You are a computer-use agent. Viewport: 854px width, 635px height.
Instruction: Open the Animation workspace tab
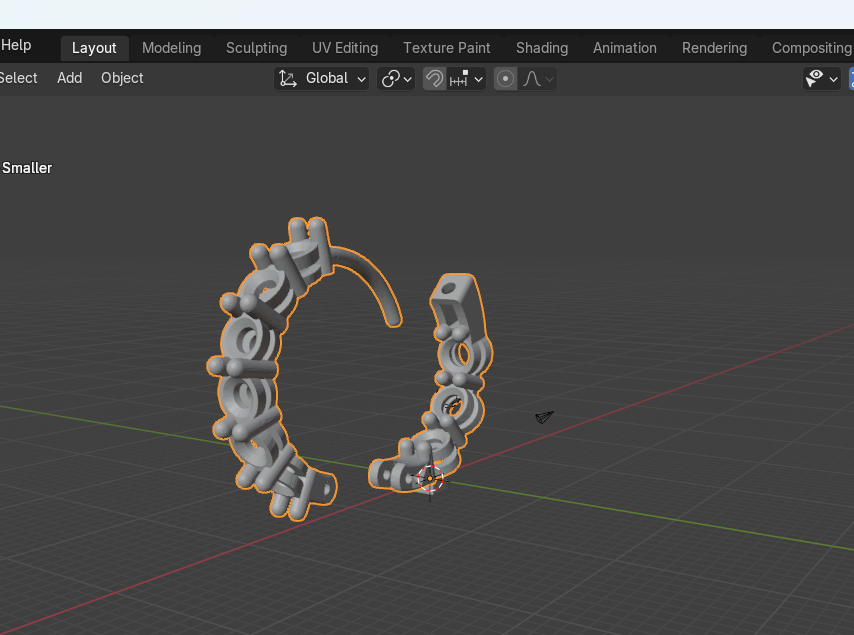point(624,48)
